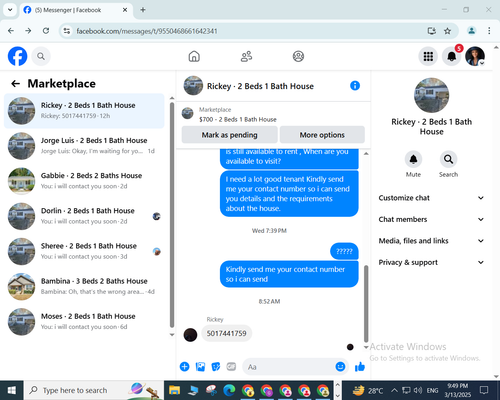Open the Gabbie 2 Beds 2 Baths House chat

click(84, 181)
